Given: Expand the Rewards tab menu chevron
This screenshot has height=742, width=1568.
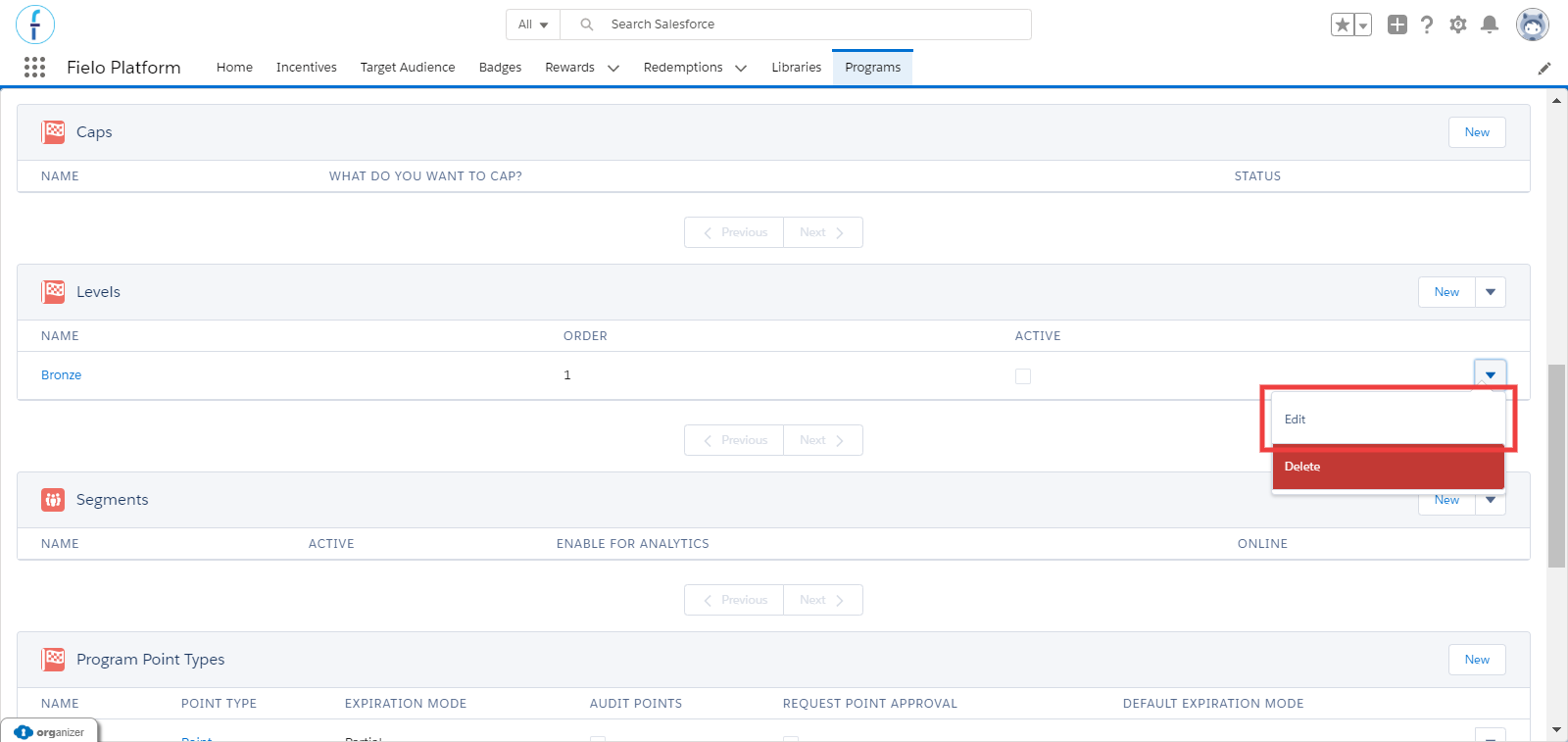Looking at the screenshot, I should pos(613,68).
